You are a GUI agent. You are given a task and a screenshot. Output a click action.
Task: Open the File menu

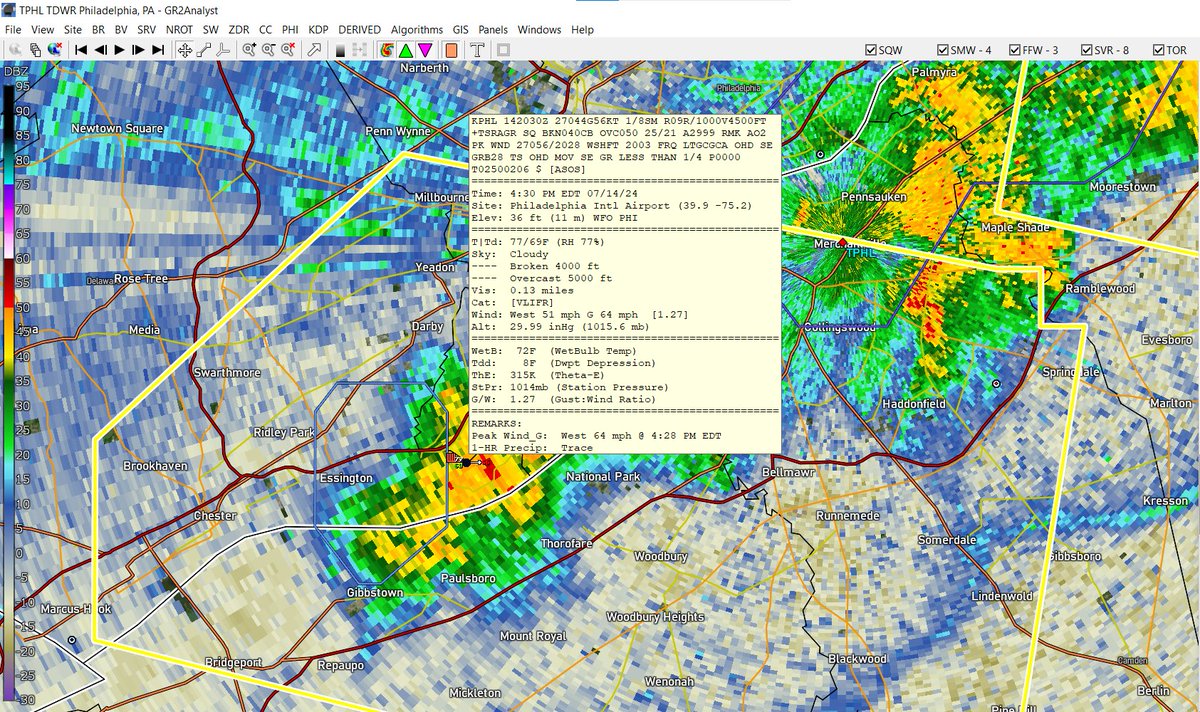click(13, 30)
